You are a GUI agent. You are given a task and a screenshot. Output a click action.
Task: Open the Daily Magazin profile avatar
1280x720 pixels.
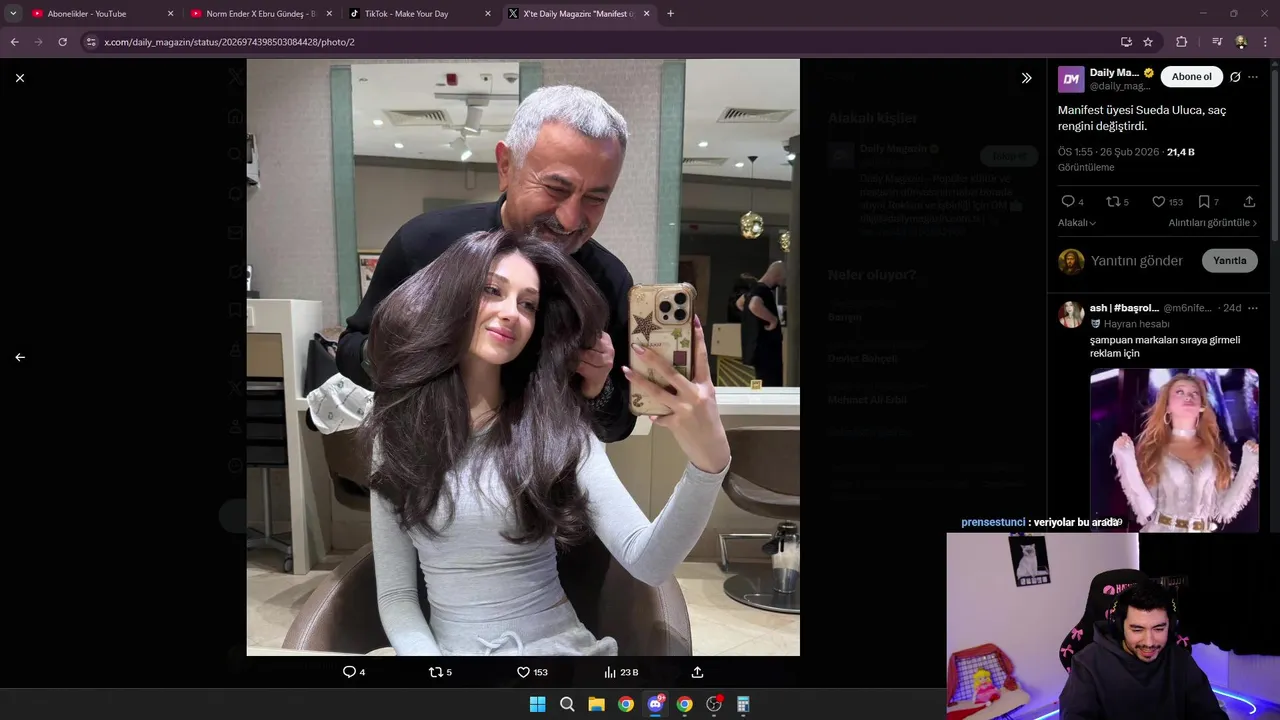pyautogui.click(x=1071, y=79)
